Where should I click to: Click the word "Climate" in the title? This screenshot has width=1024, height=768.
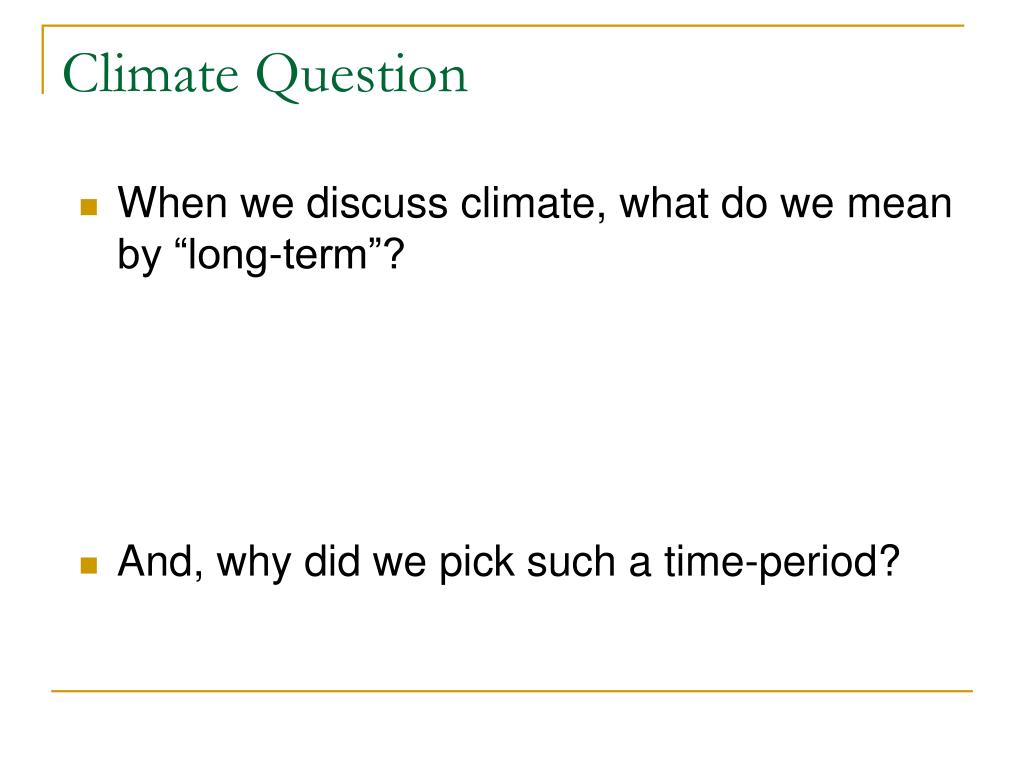pos(150,73)
